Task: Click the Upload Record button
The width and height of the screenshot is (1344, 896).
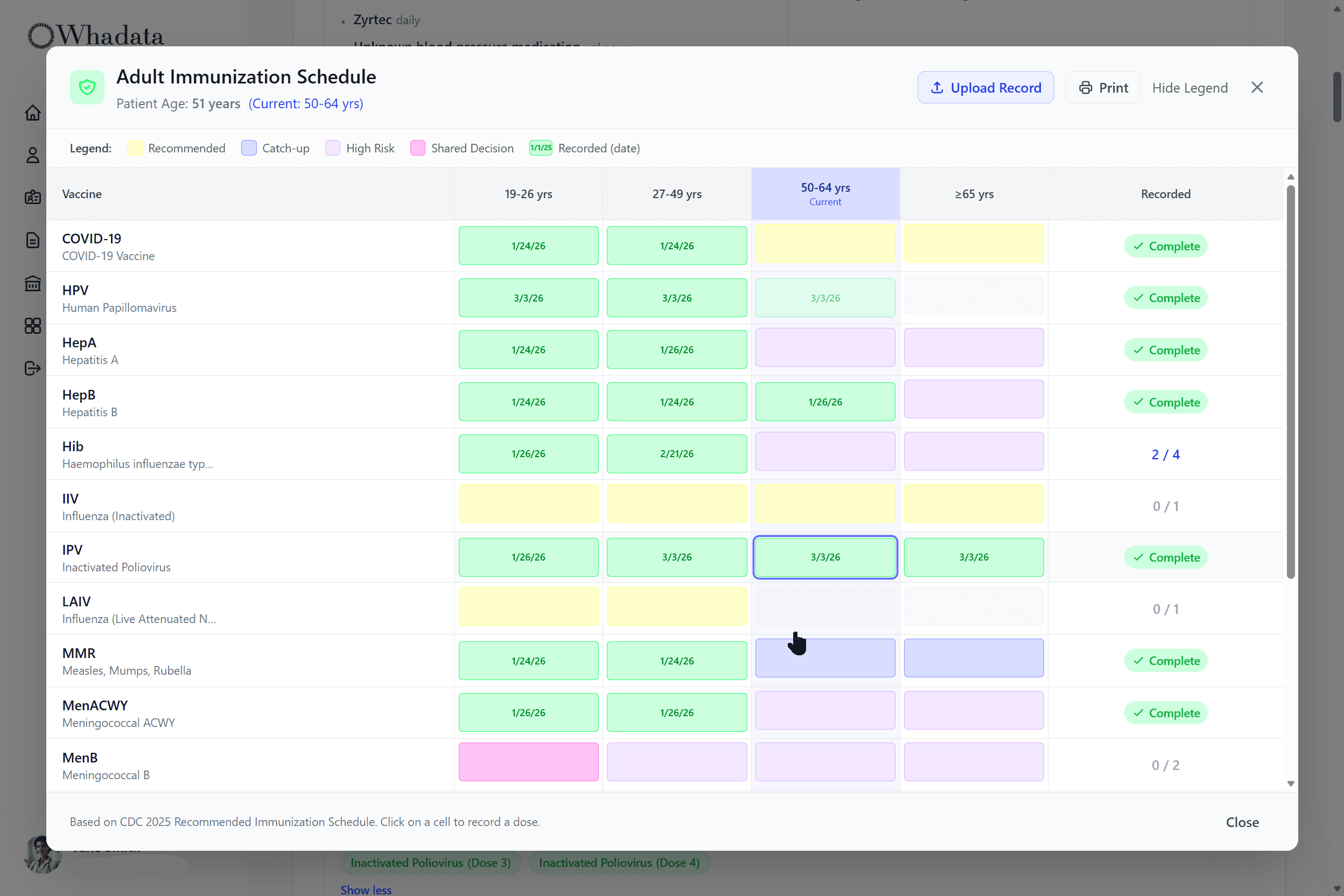Action: 986,87
